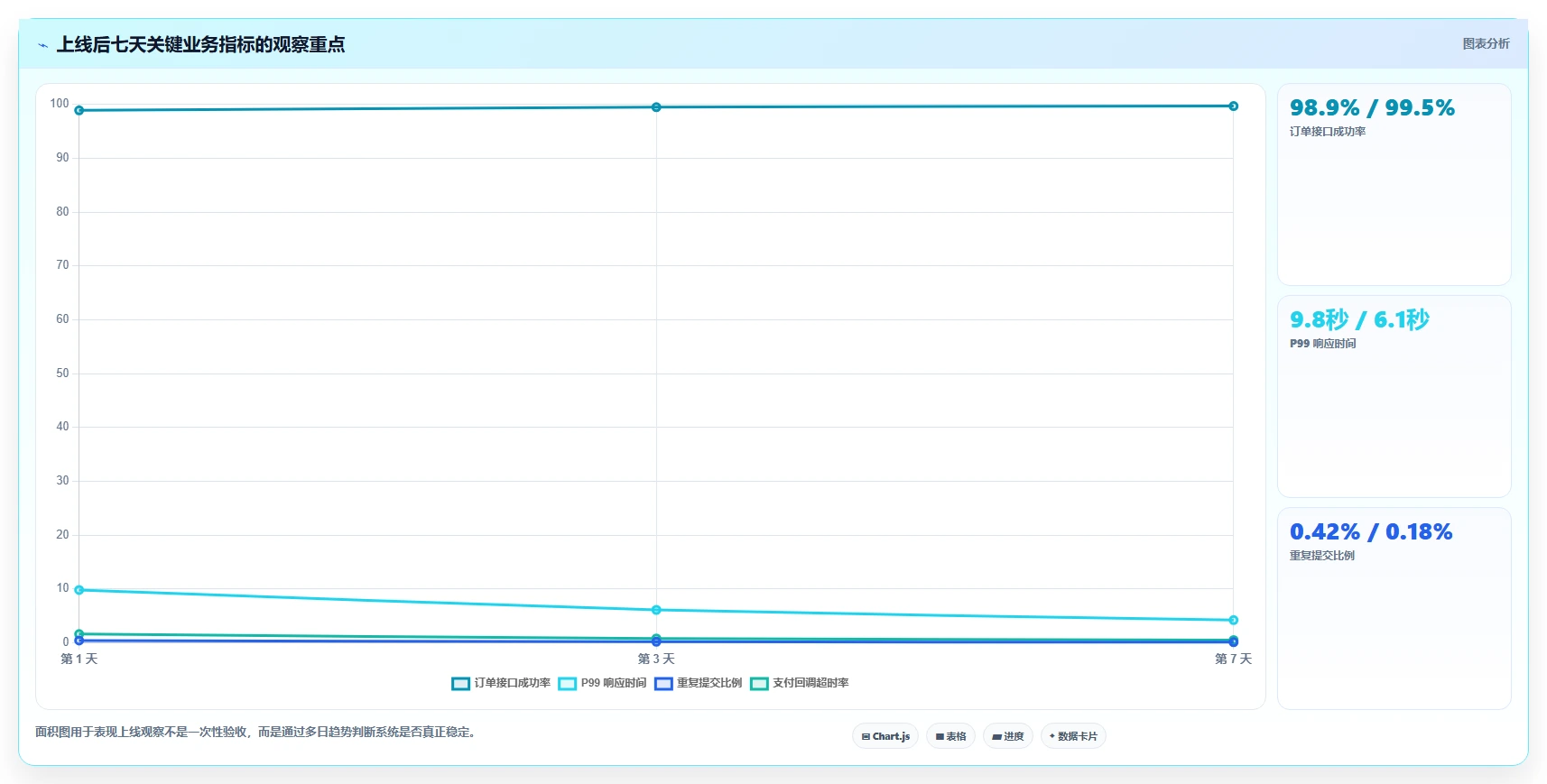Image resolution: width=1547 pixels, height=784 pixels.
Task: Click the 30 label on the y-axis
Action: tap(62, 481)
